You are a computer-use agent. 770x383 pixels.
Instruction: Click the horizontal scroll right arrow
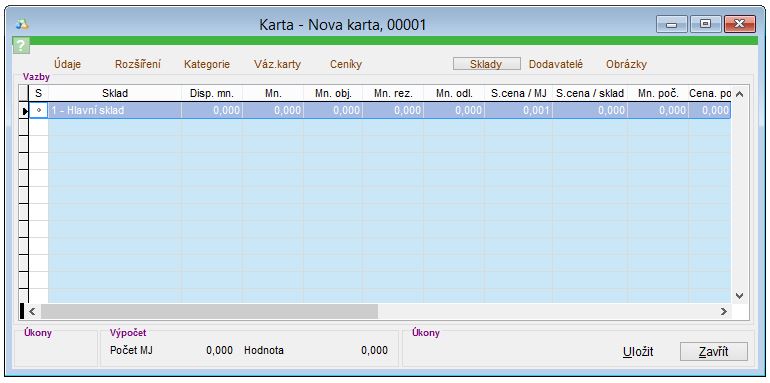click(723, 311)
